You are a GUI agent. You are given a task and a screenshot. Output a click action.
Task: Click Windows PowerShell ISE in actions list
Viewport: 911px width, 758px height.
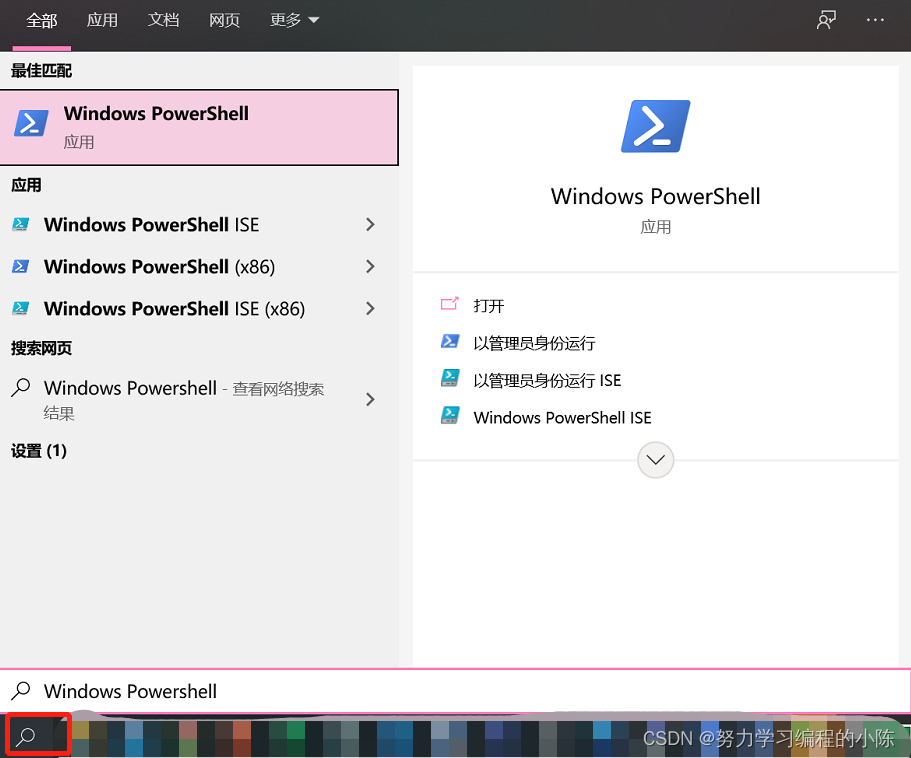pyautogui.click(x=562, y=417)
